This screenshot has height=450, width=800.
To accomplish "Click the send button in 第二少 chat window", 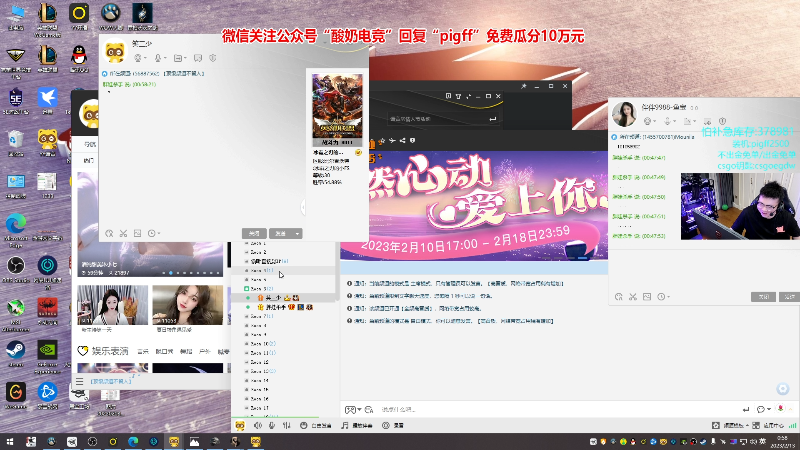I will 281,233.
